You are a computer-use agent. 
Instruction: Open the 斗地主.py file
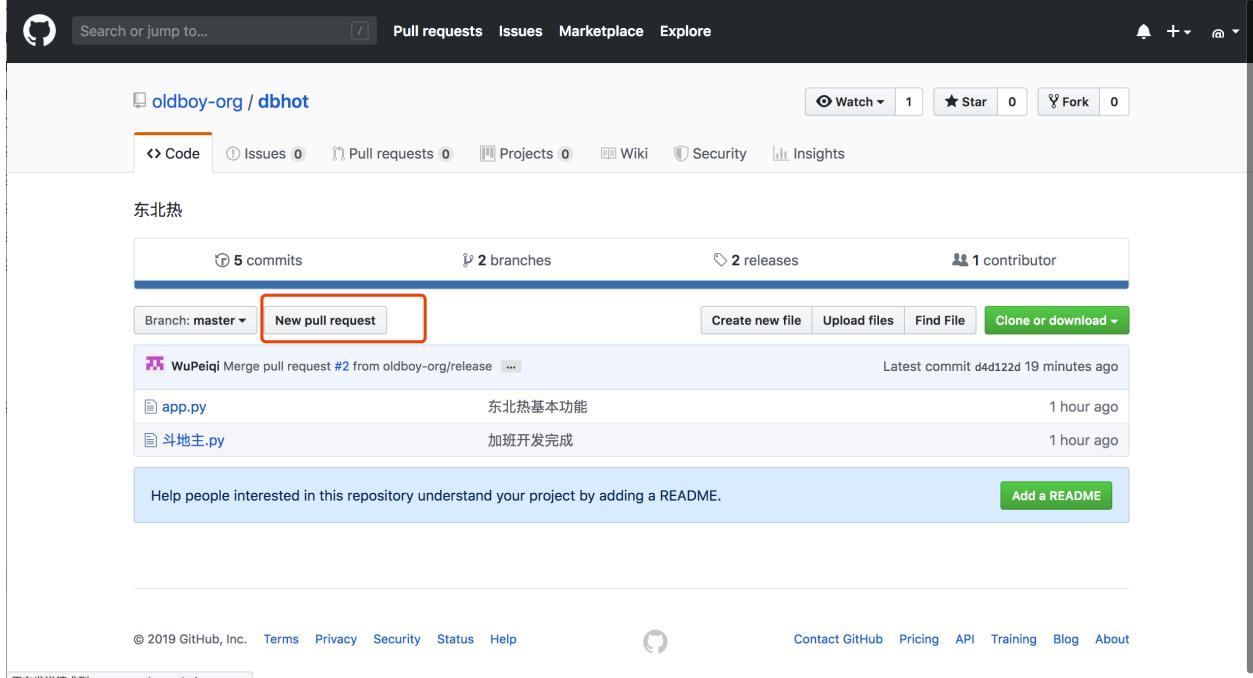193,440
